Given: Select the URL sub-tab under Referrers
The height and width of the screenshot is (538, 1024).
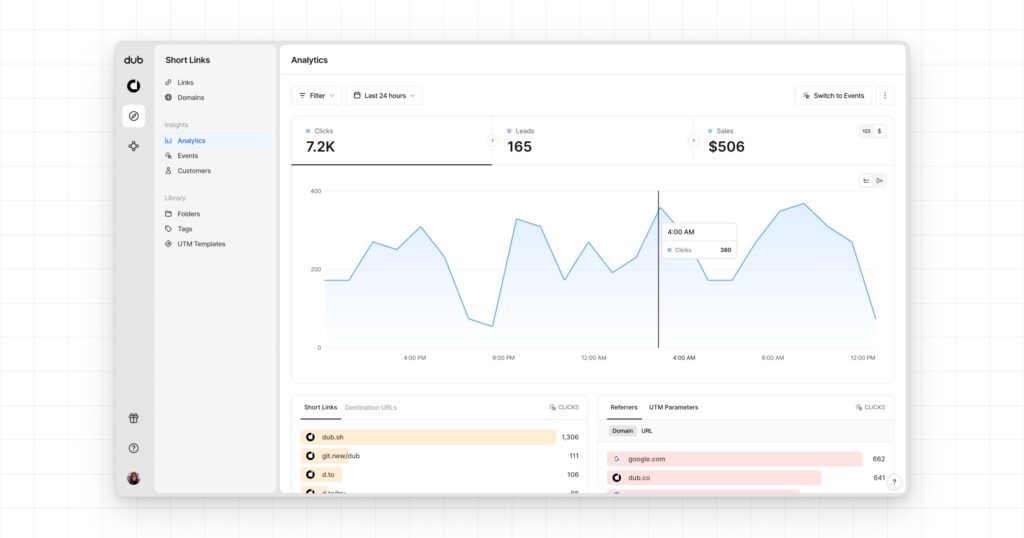Looking at the screenshot, I should click(x=647, y=431).
